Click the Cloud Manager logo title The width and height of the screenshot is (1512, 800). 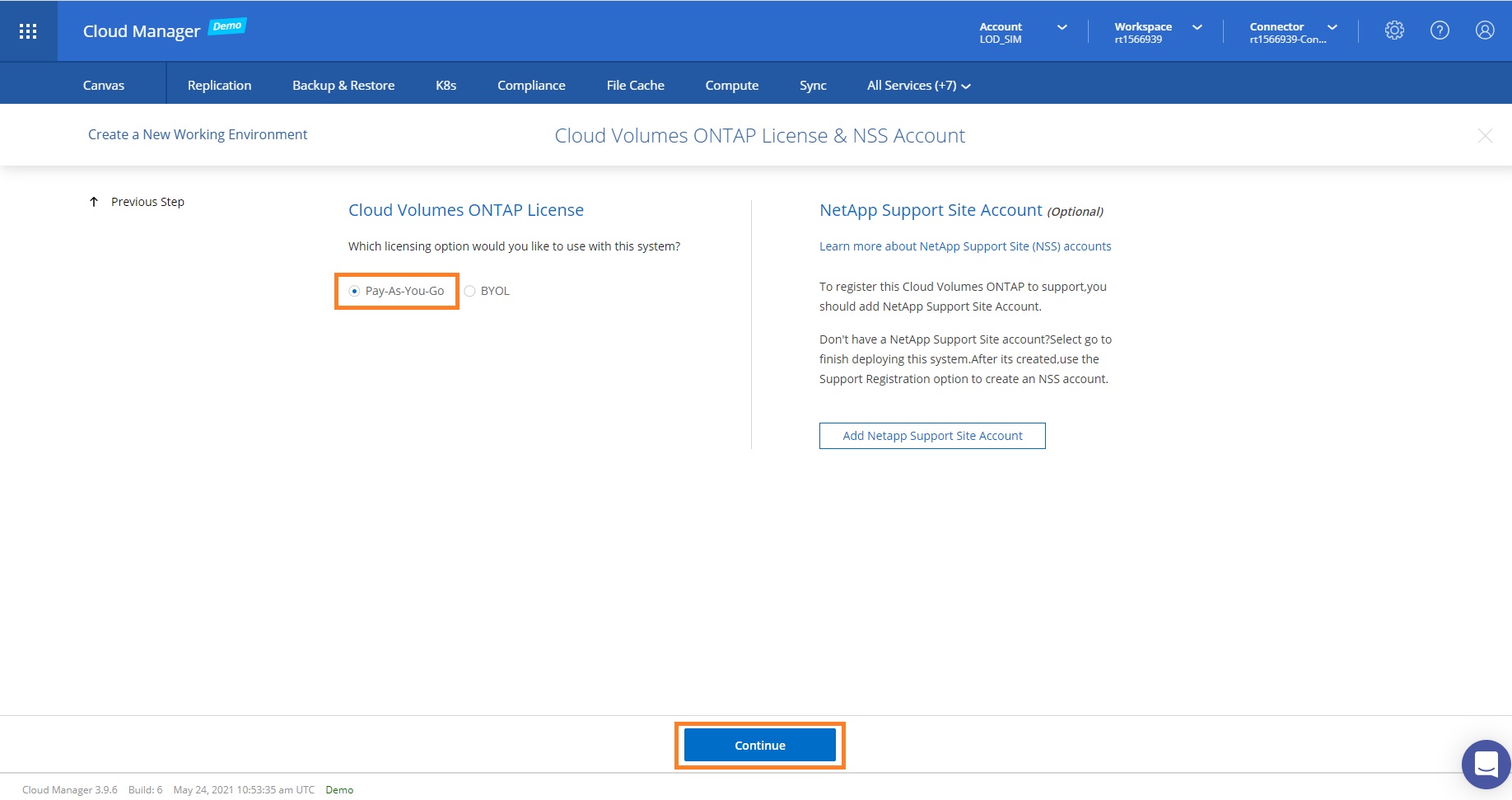click(x=142, y=31)
